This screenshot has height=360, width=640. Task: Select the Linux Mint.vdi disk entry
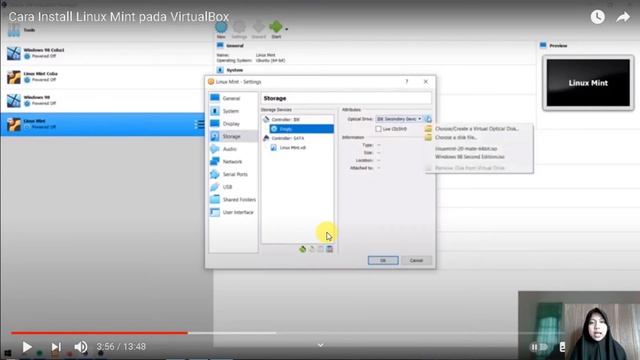click(301, 148)
